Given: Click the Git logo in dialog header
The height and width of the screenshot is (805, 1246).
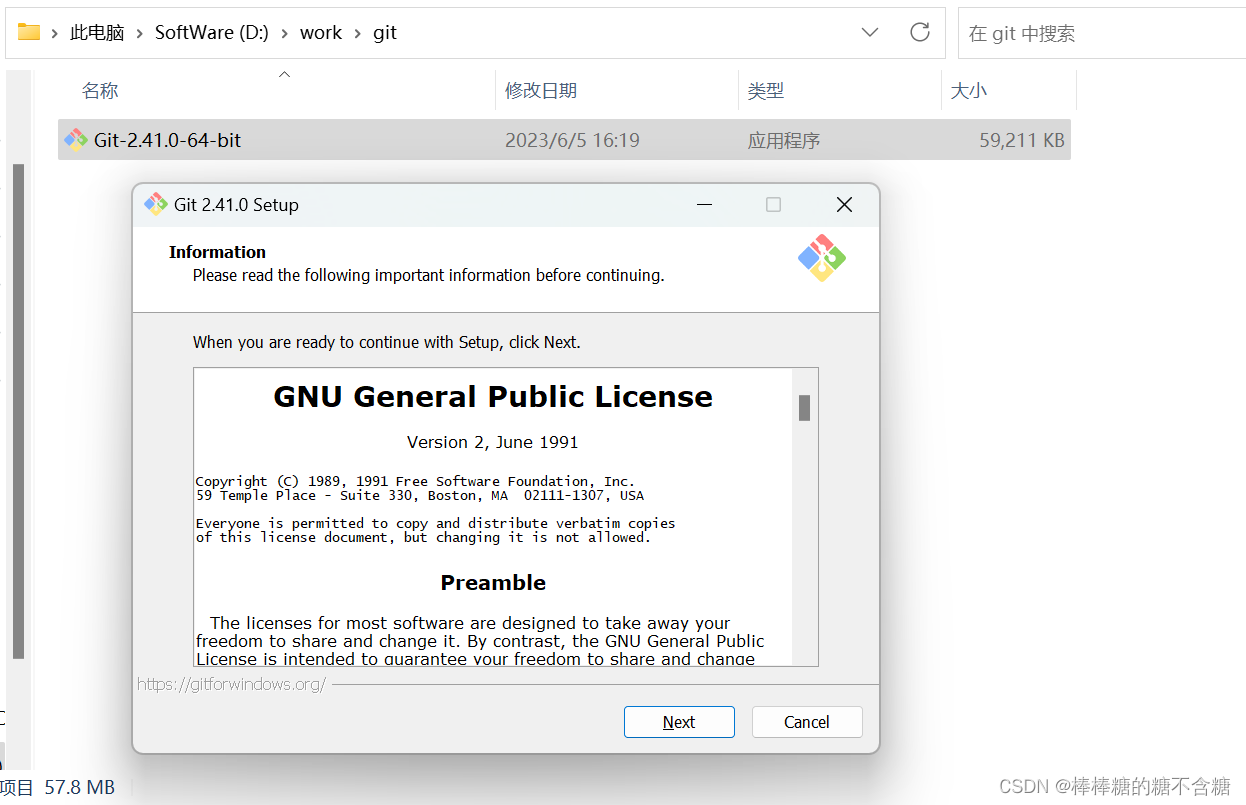Looking at the screenshot, I should pyautogui.click(x=822, y=258).
